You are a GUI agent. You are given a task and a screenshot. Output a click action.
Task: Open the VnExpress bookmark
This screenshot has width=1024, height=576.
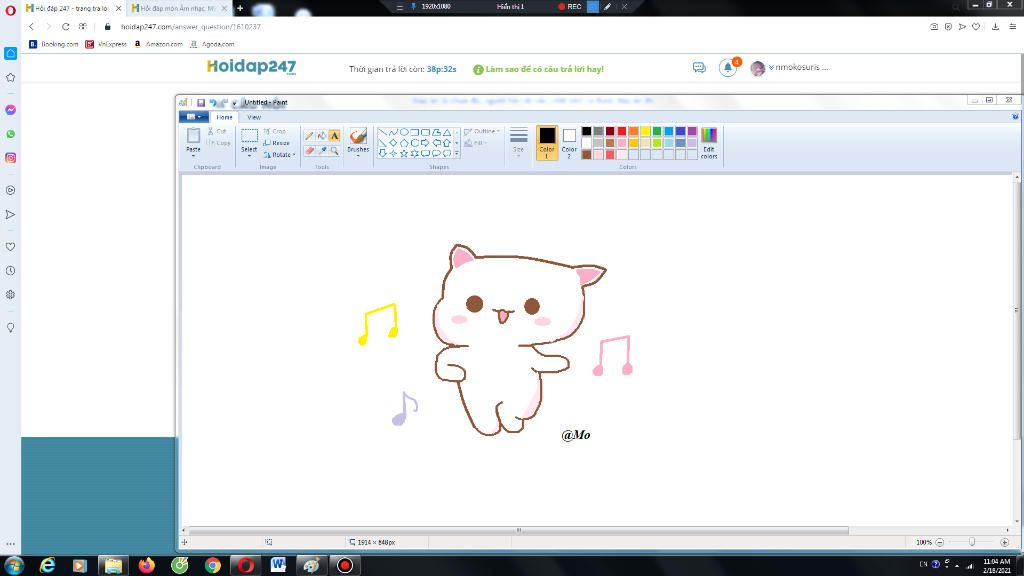pos(106,44)
